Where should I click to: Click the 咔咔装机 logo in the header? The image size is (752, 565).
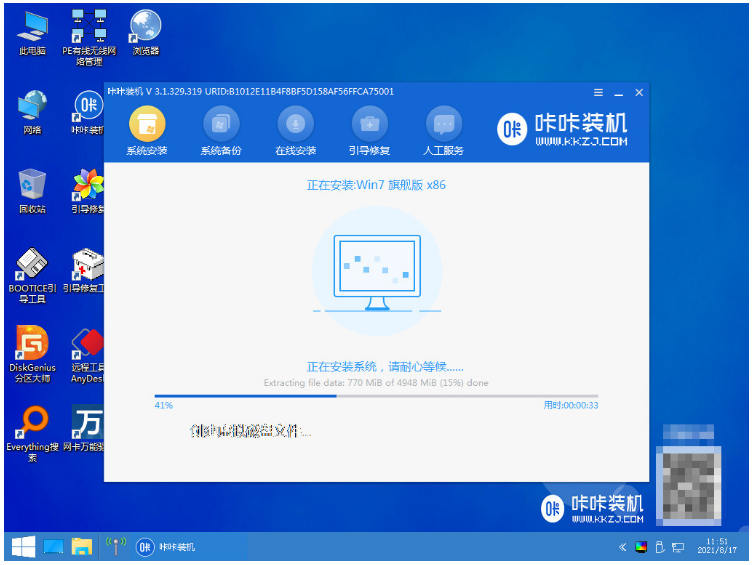[564, 127]
